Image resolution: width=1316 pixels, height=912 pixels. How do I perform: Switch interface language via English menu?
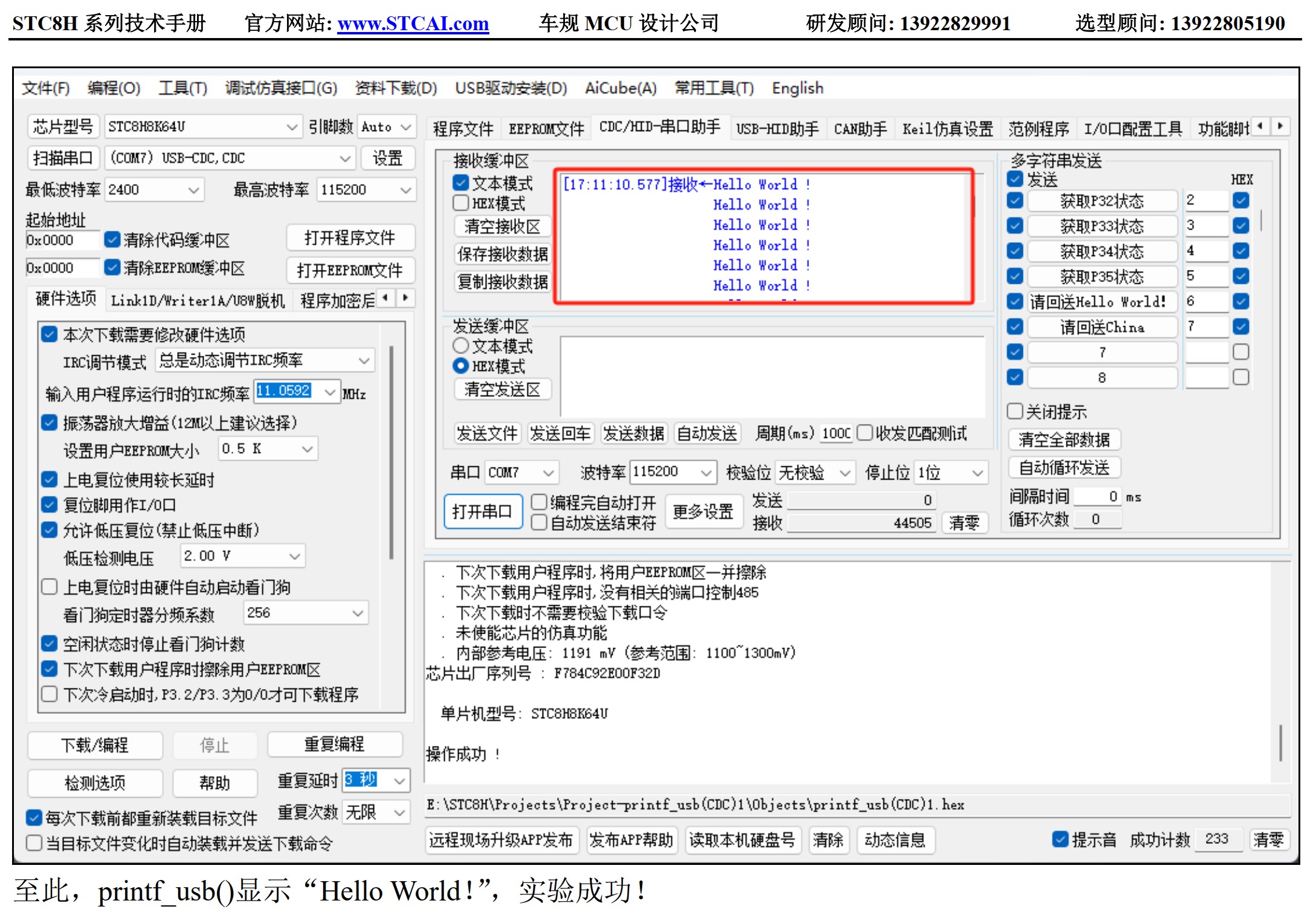tap(798, 88)
